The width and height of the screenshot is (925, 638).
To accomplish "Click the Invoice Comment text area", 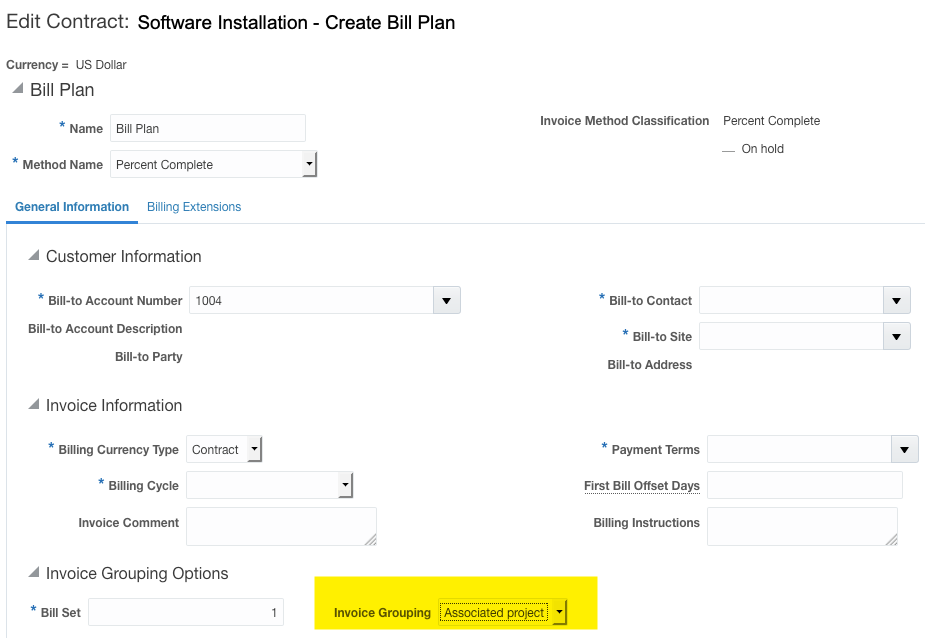I will tap(281, 526).
